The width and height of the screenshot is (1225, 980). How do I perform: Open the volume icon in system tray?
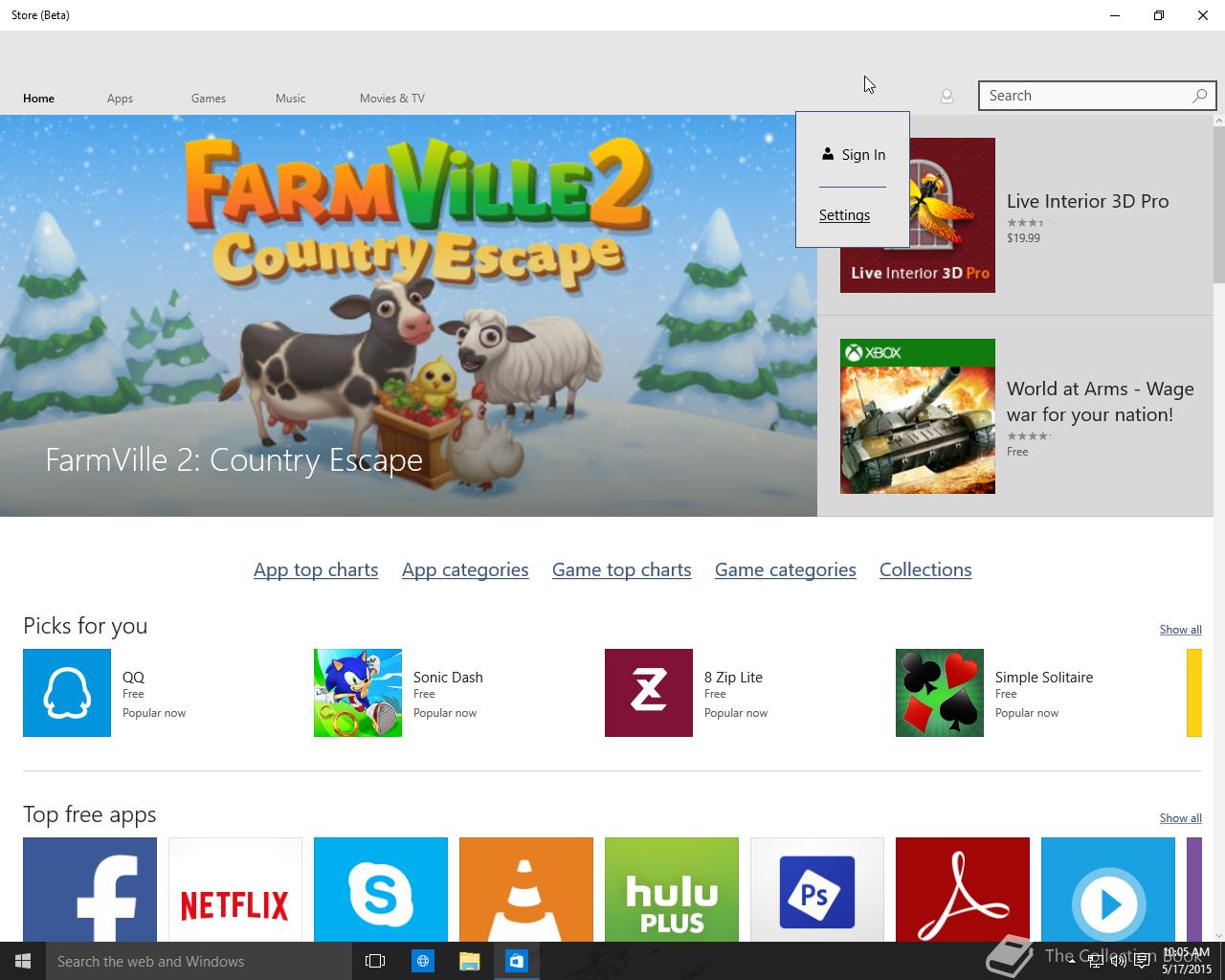point(1118,962)
